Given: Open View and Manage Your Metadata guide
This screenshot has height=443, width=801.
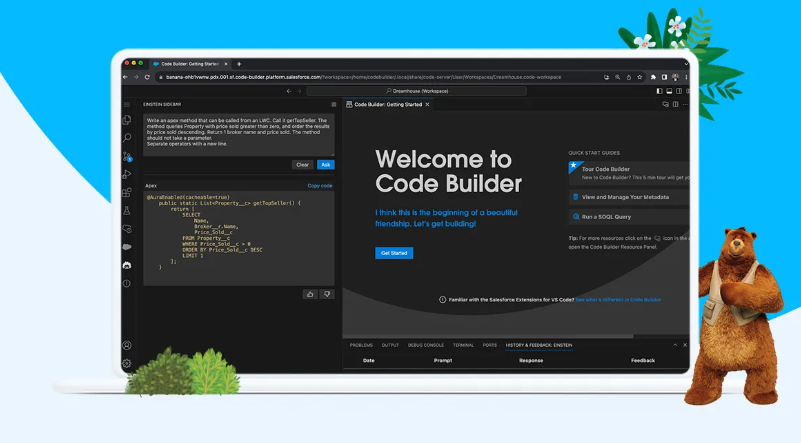Looking at the screenshot, I should click(629, 197).
